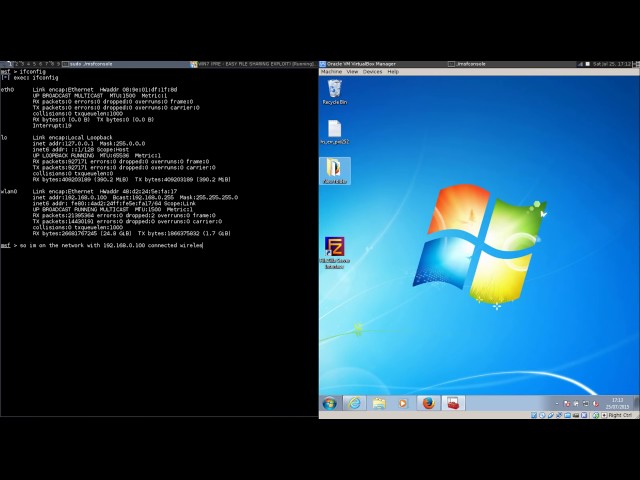Click the VirtualBox hard disk activity indicator
640x480 pixels.
click(534, 415)
